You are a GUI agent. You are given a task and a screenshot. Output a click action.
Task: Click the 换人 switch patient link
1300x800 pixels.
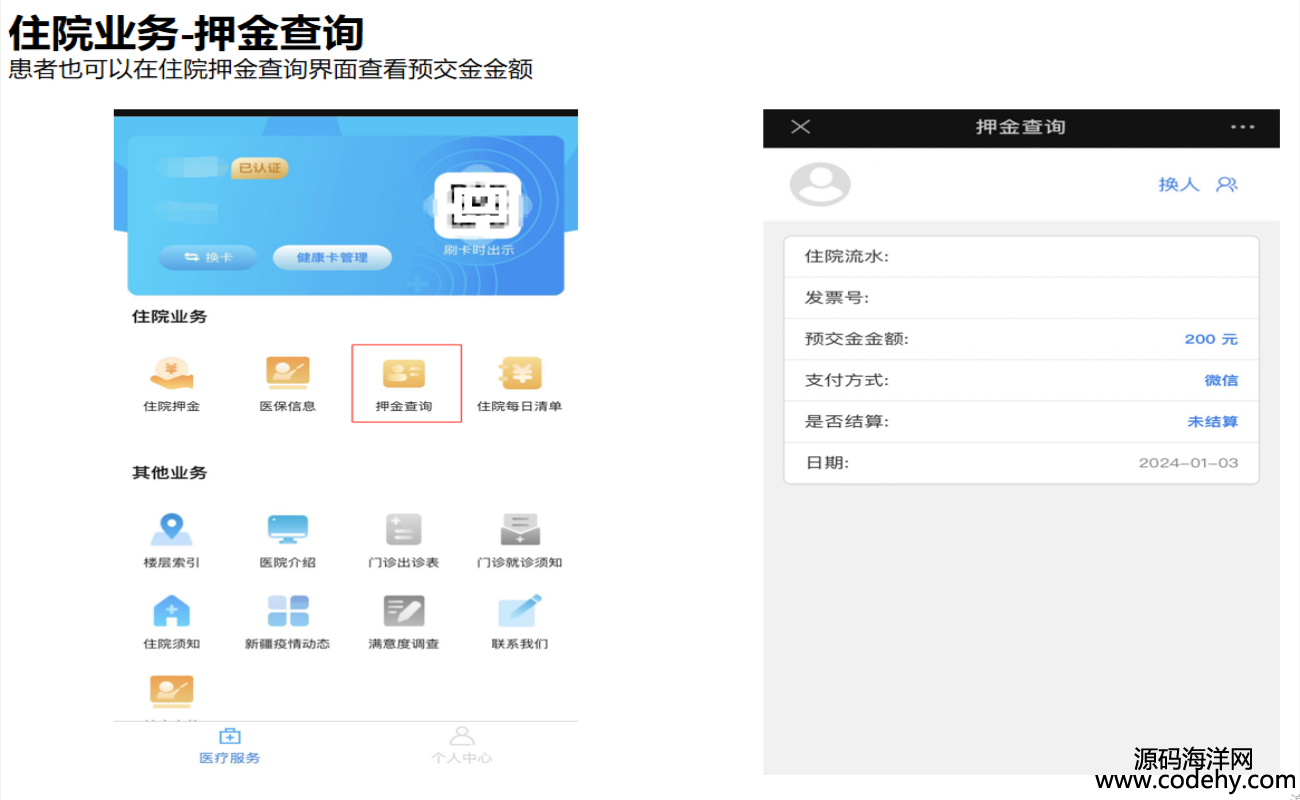click(1178, 184)
